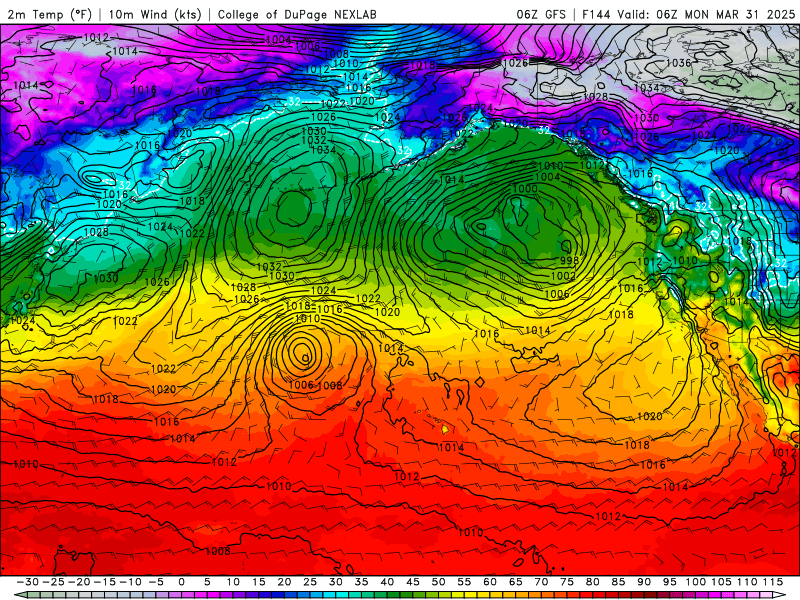The image size is (800, 600).
Task: Select the 80 degree legend label
Action: (x=592, y=582)
